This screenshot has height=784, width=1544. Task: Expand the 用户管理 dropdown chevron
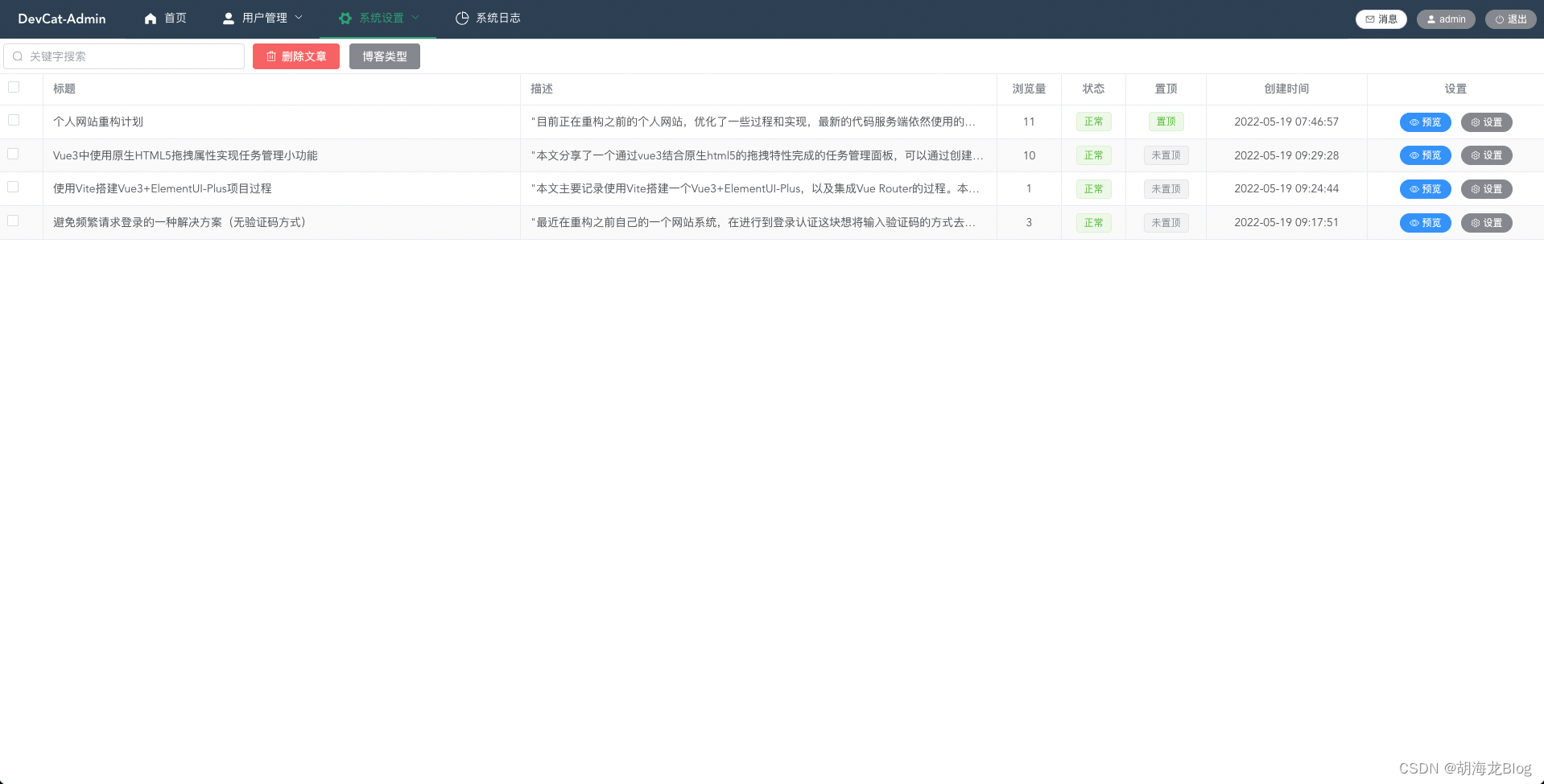pos(299,18)
